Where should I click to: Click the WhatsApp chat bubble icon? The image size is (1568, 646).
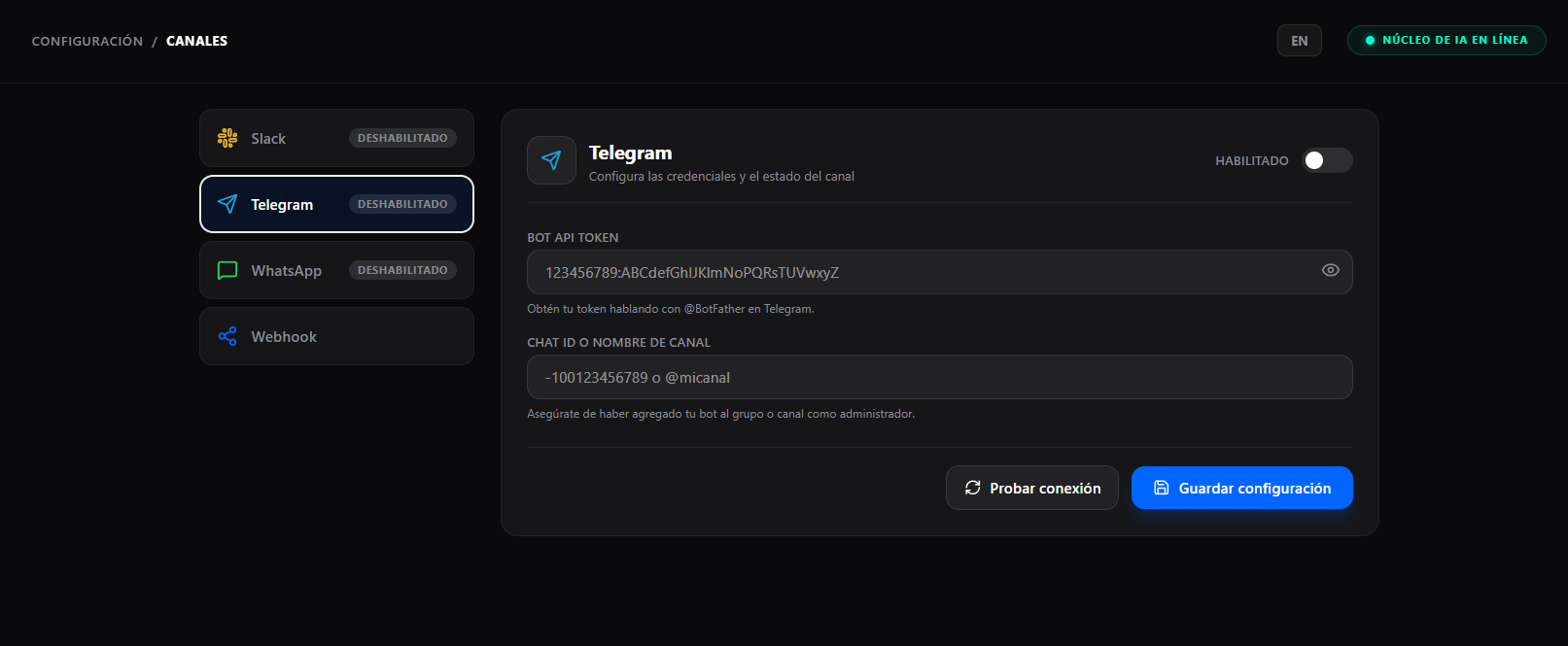coord(227,270)
